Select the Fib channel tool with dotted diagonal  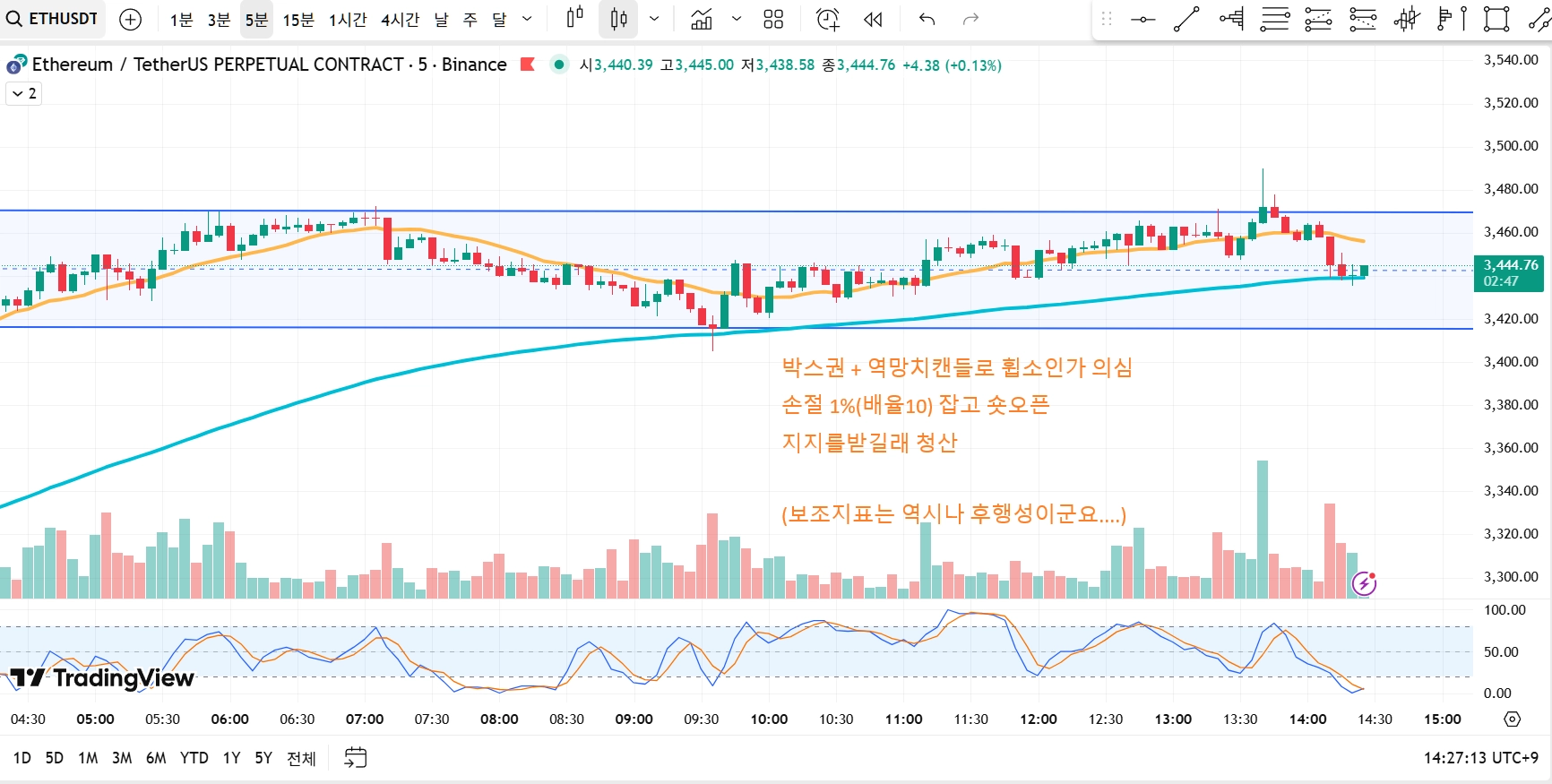coord(1363,19)
